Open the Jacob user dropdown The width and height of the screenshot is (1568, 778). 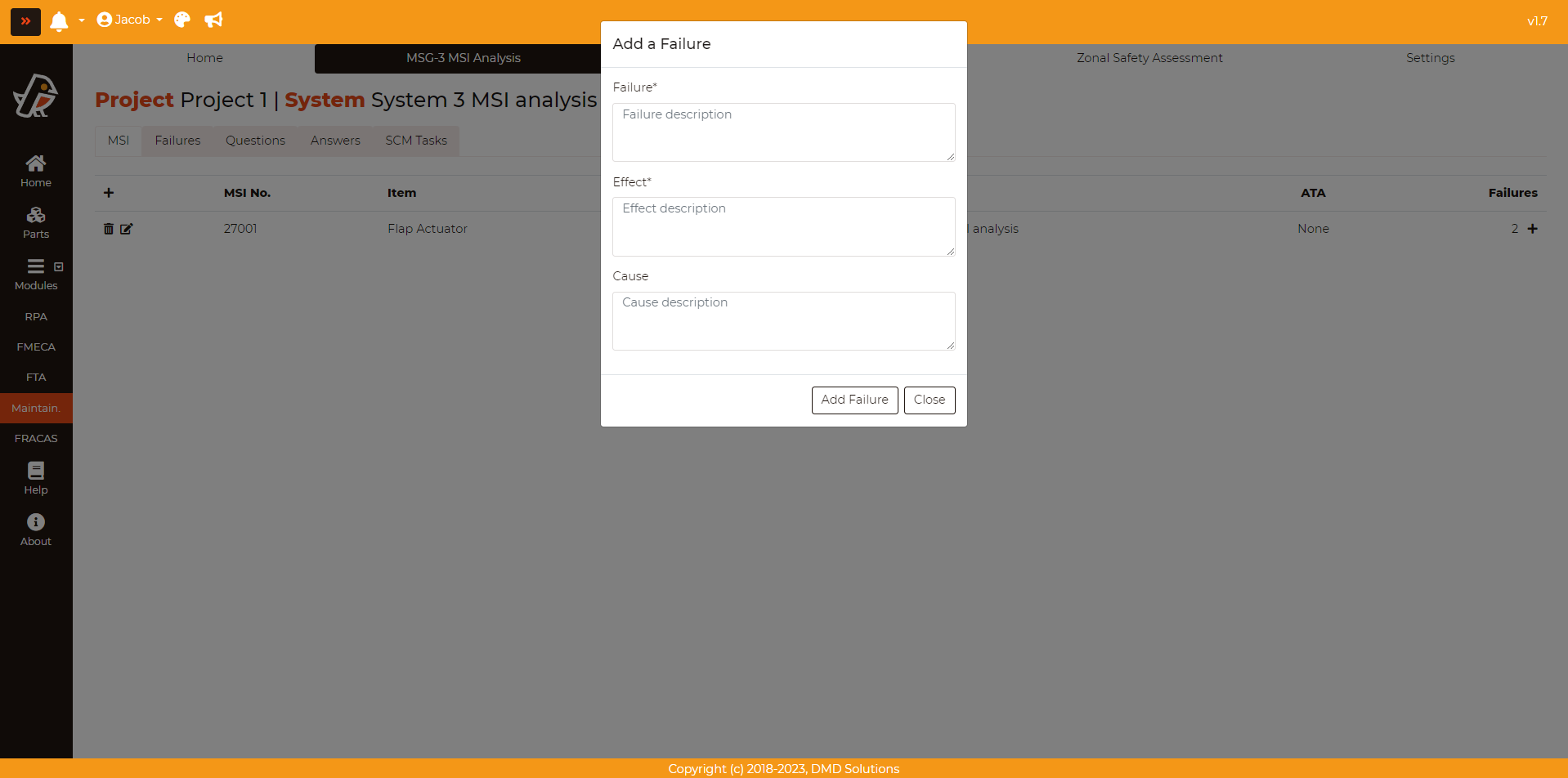(129, 20)
